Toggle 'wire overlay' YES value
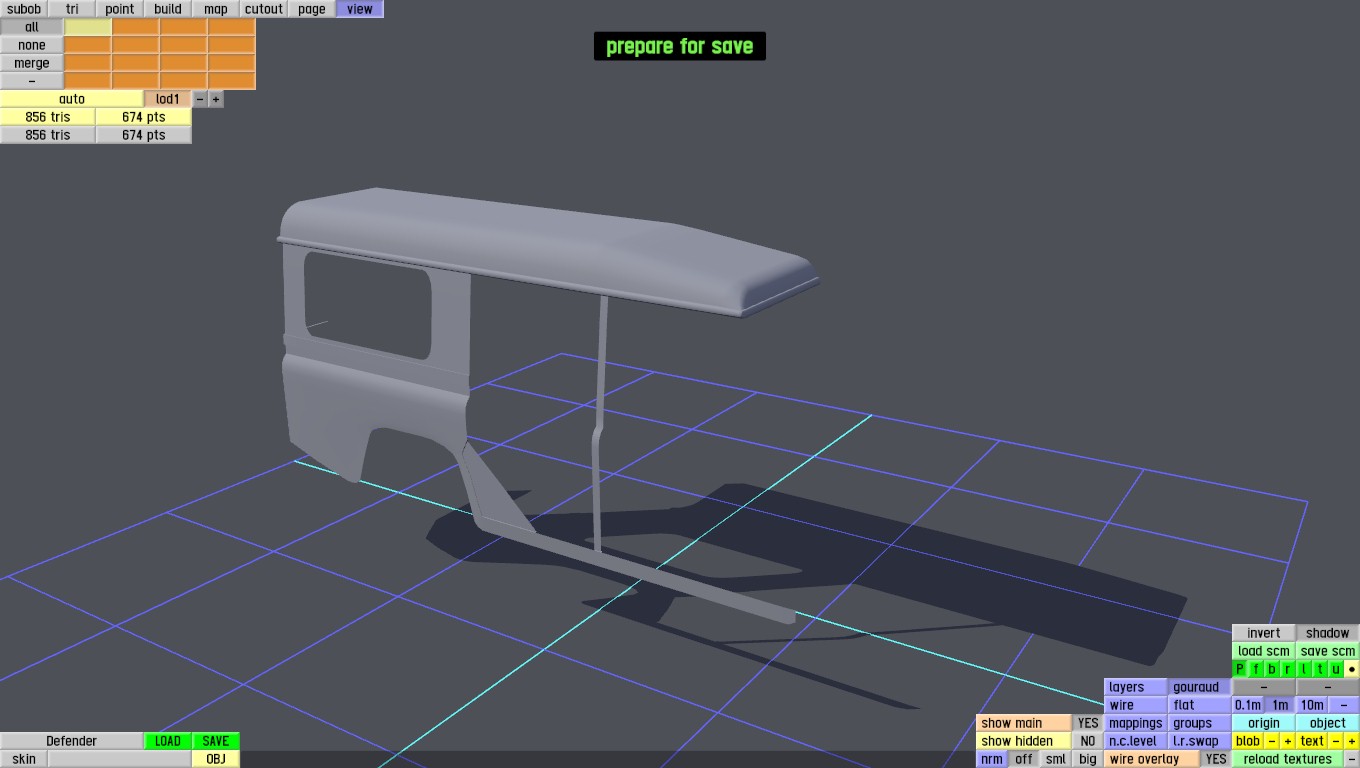This screenshot has width=1360, height=768. point(1216,759)
